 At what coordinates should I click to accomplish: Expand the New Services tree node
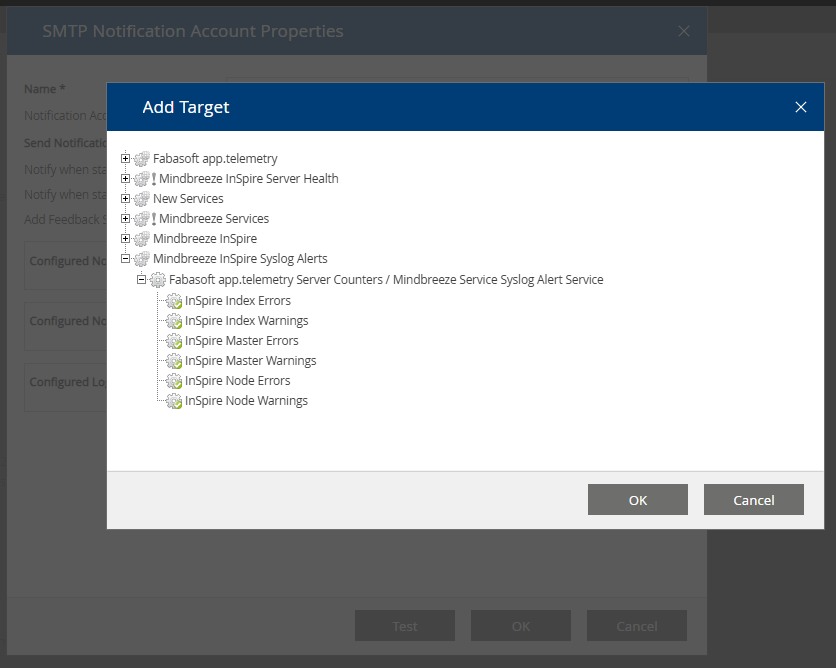point(126,199)
